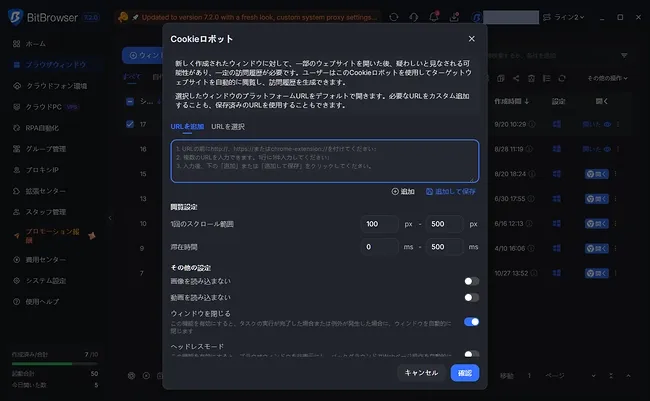The width and height of the screenshot is (650, 401).
Task: Click the システム設定 gear icon
Action: (17, 281)
